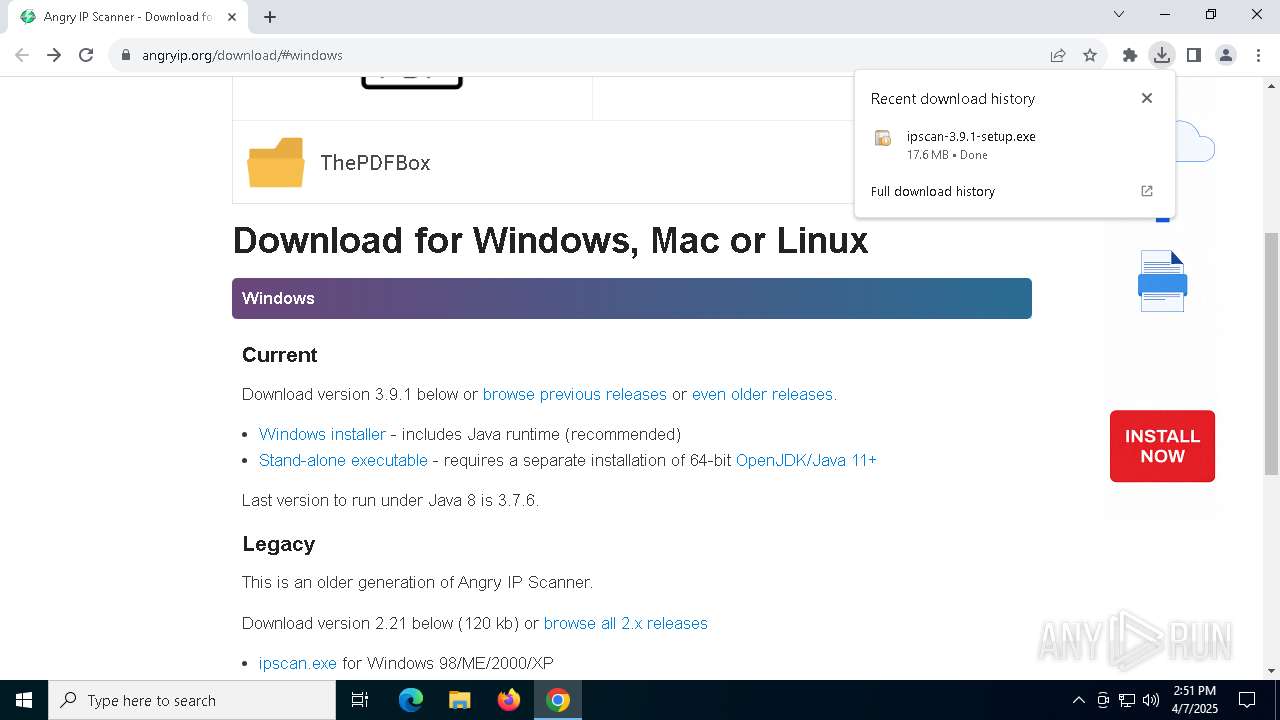Download the Windows installer
The image size is (1280, 720).
point(322,434)
